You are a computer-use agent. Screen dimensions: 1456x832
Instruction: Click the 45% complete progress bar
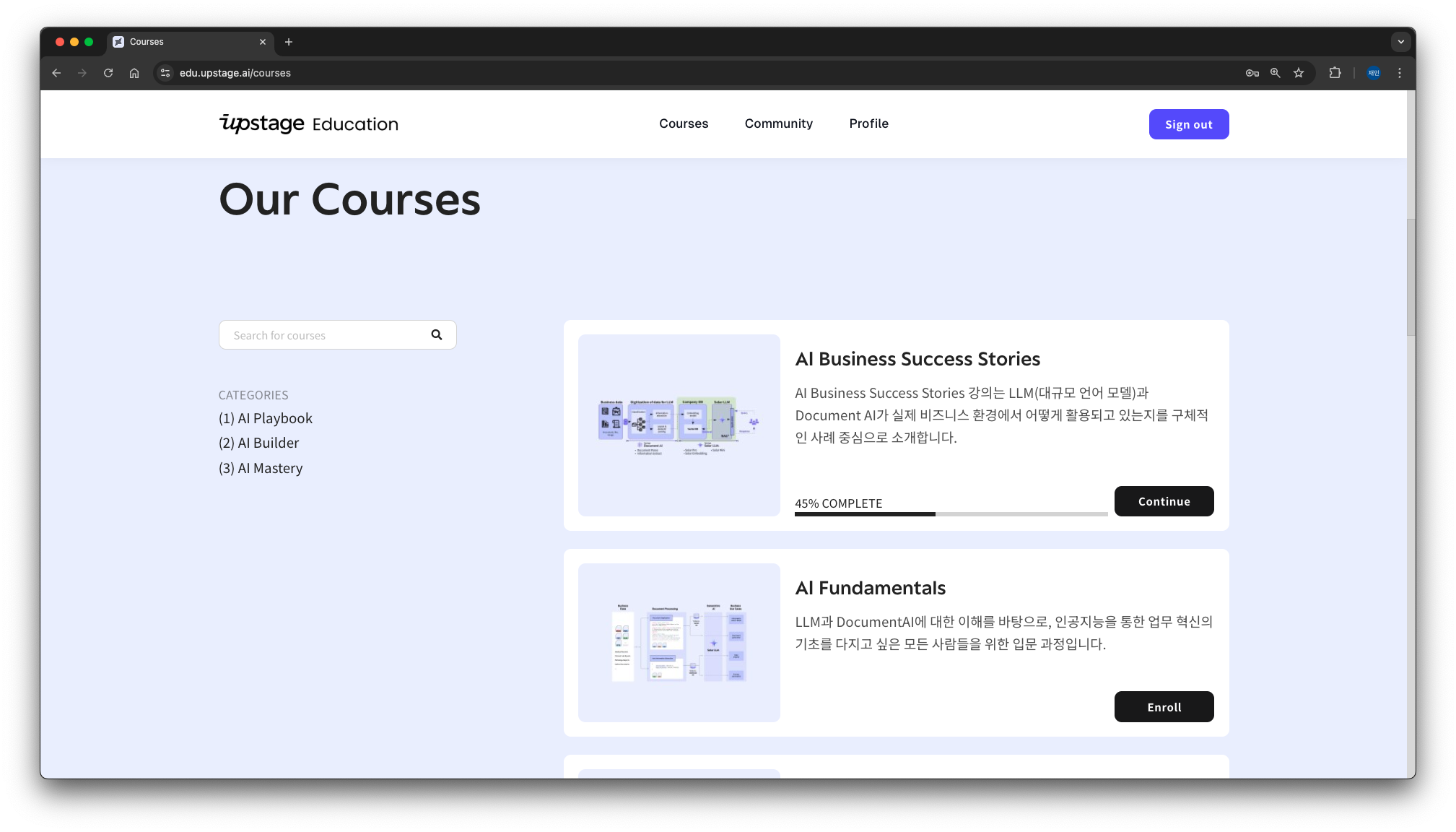pos(951,513)
